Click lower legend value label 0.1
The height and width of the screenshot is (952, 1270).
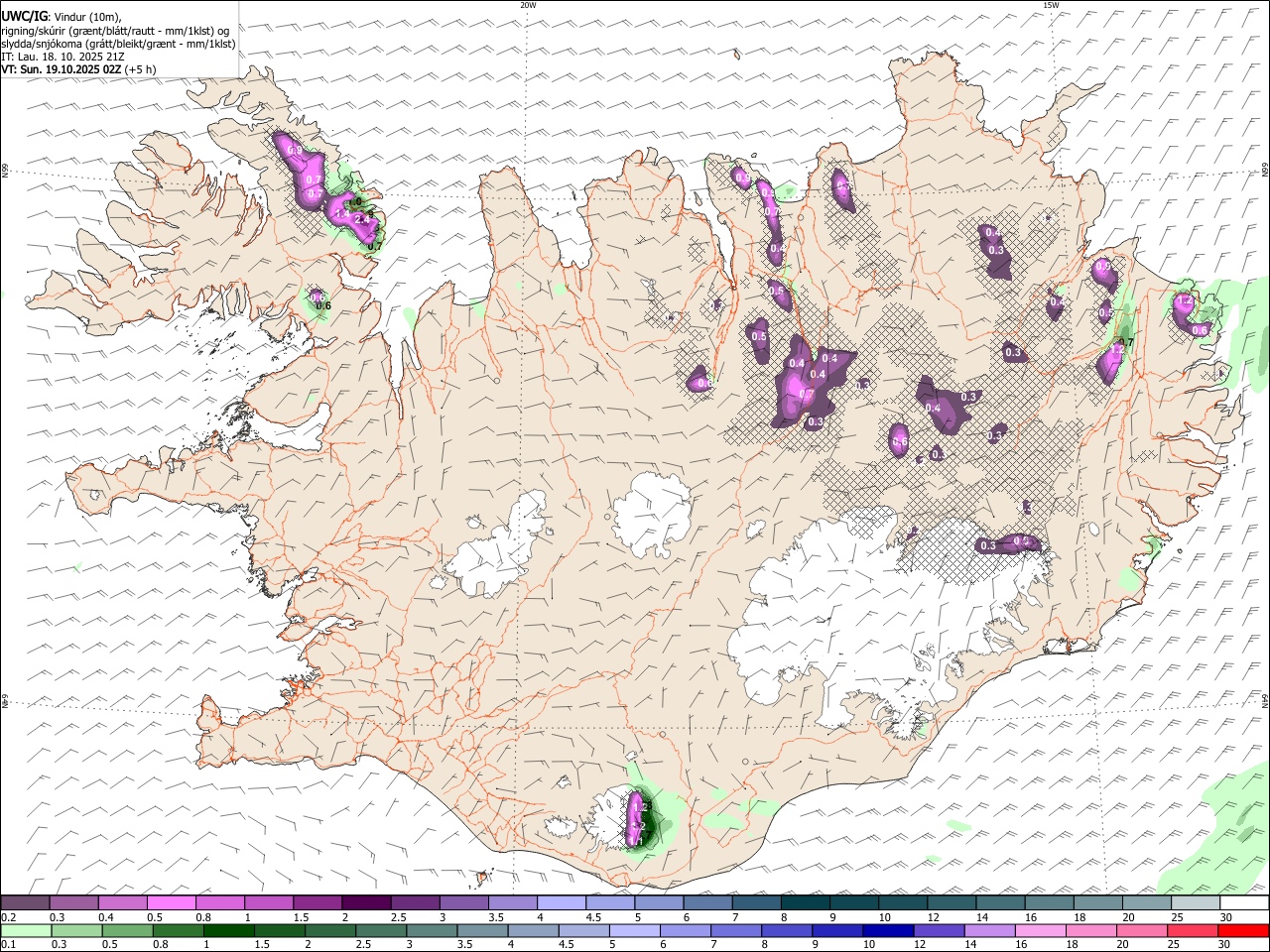[x=8, y=945]
